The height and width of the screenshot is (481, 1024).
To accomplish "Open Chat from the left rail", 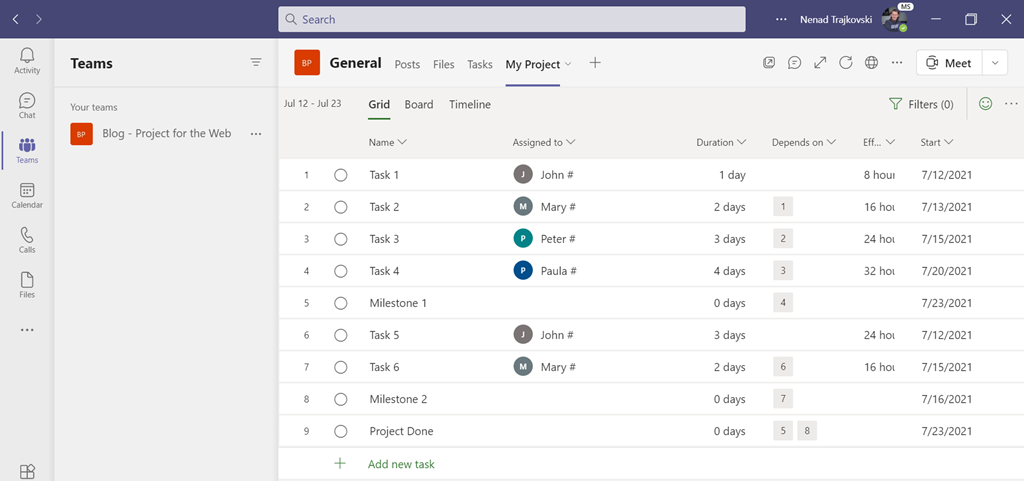I will coord(27,105).
